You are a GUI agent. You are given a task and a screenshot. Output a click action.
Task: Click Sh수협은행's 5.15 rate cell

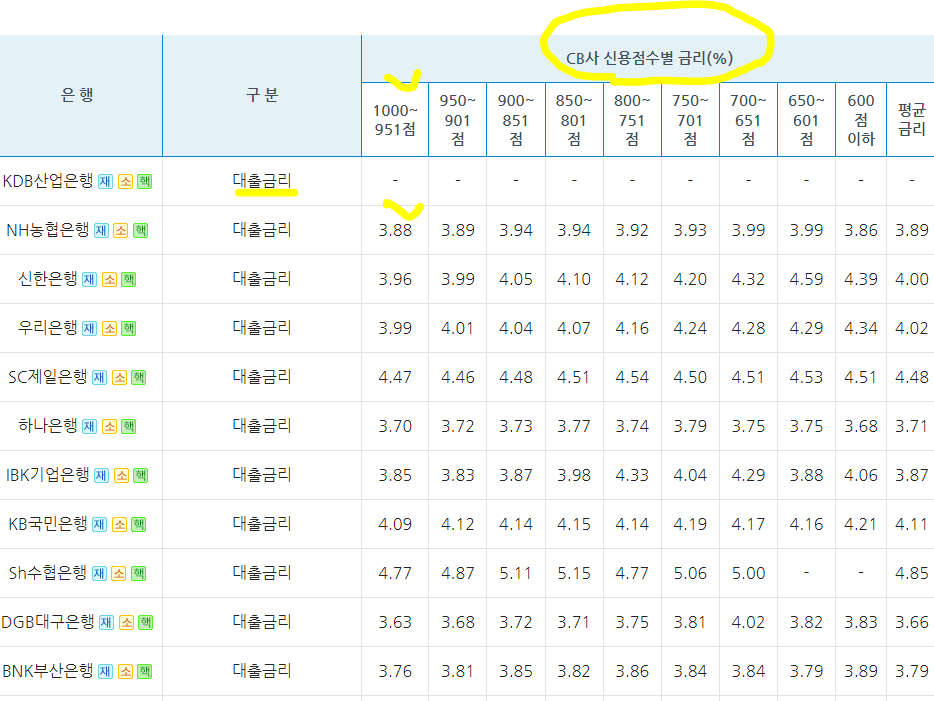point(574,574)
